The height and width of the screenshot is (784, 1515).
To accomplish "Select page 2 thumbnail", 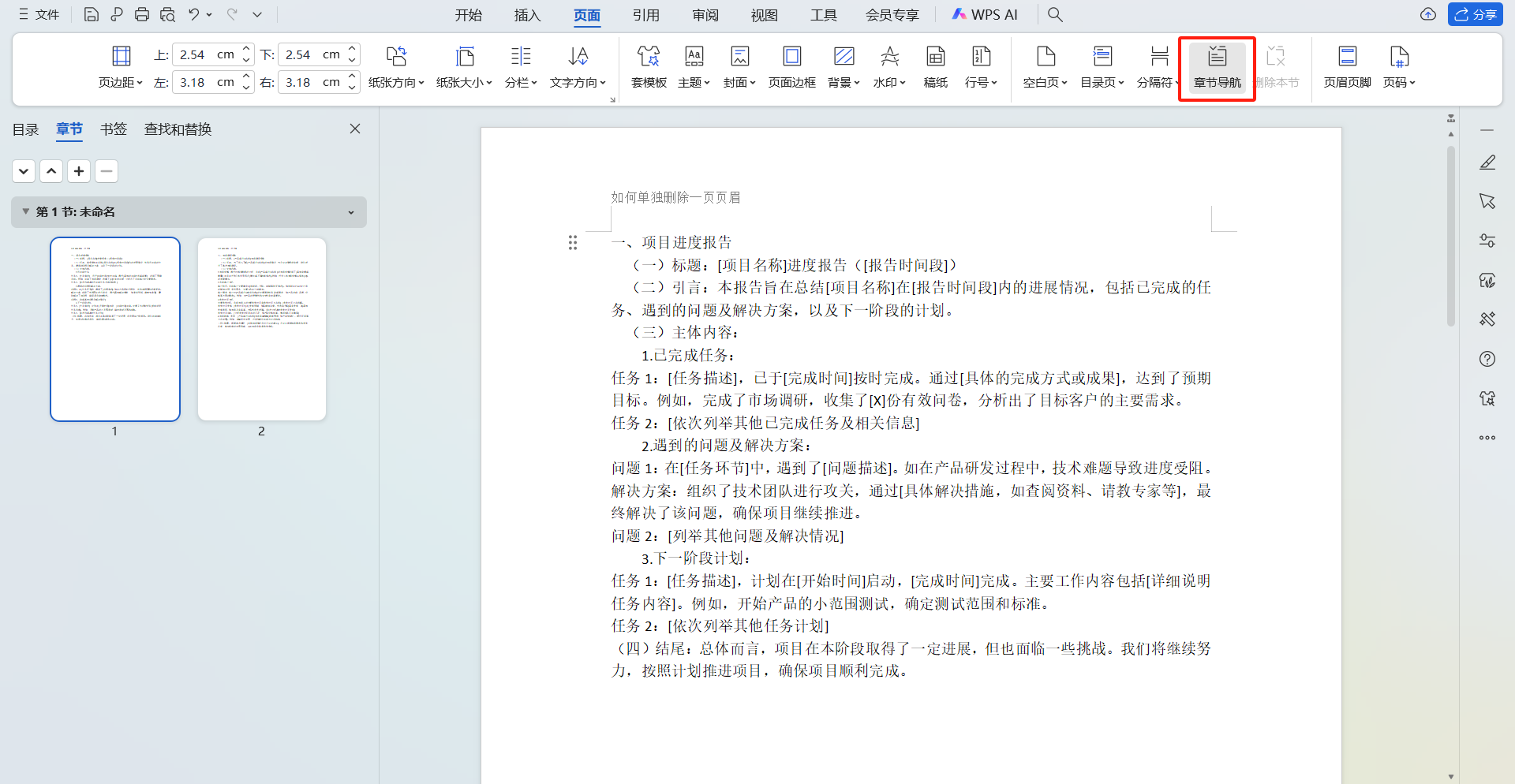I will (x=261, y=329).
